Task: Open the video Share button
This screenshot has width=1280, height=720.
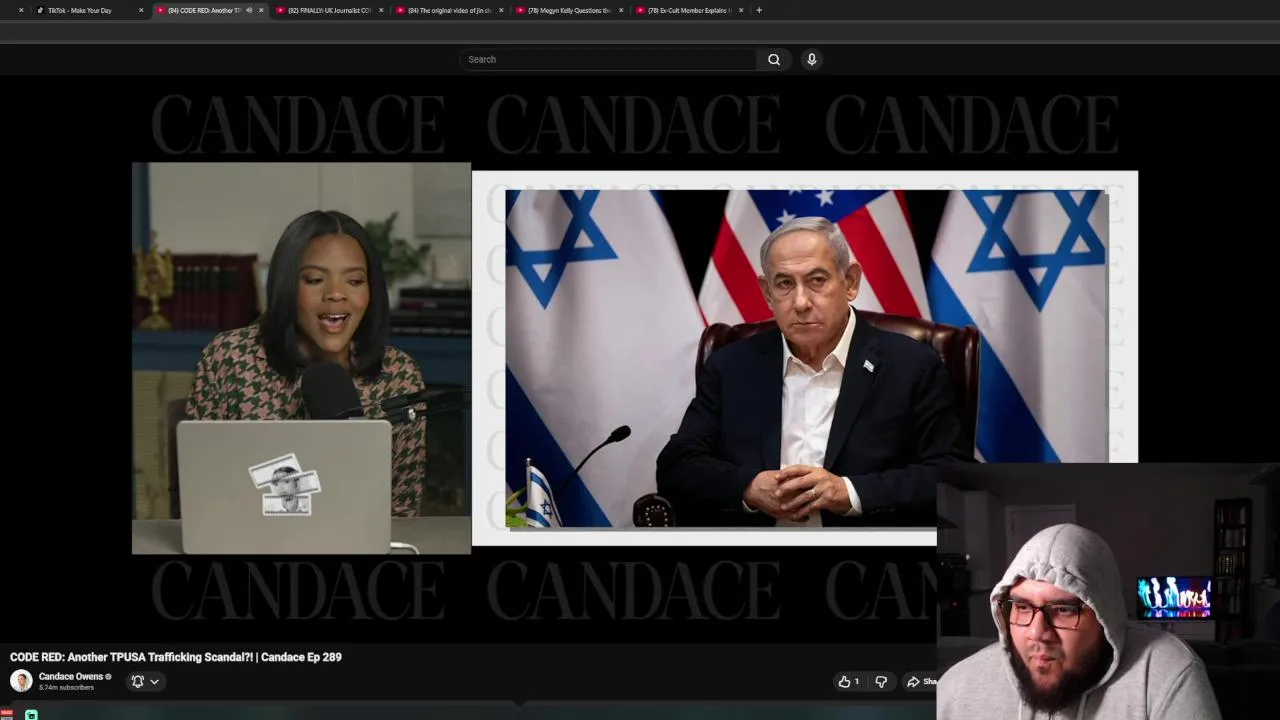Action: pyautogui.click(x=921, y=681)
